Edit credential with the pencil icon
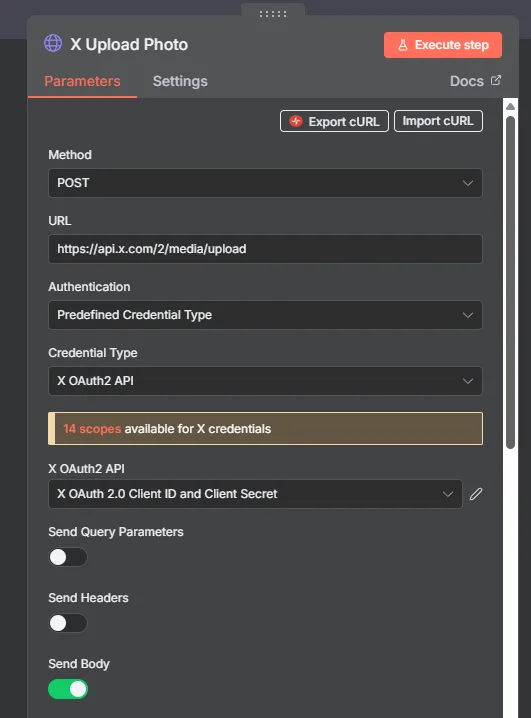Image resolution: width=531 pixels, height=718 pixels. point(476,494)
